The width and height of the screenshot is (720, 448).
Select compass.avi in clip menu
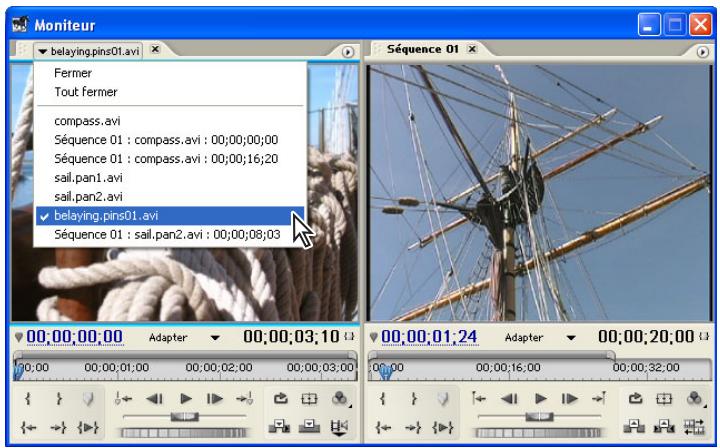click(x=170, y=121)
